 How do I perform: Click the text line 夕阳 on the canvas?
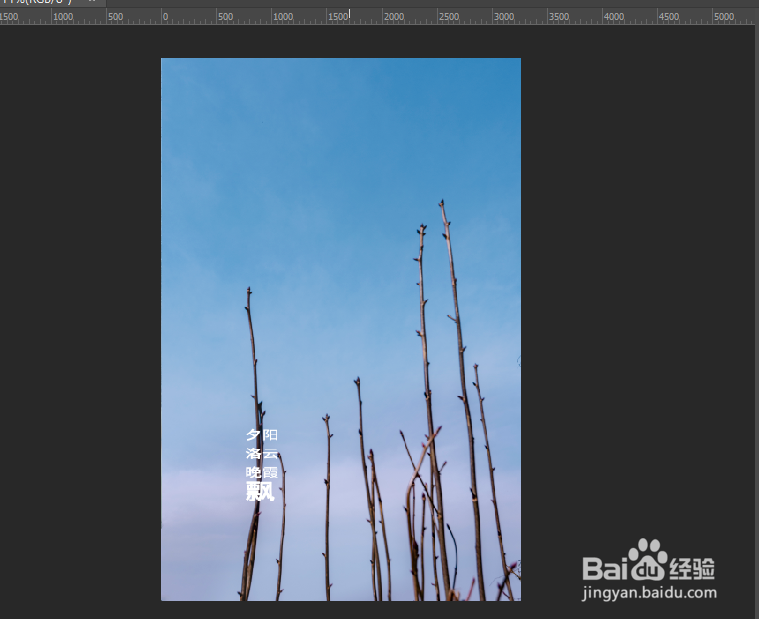(262, 435)
